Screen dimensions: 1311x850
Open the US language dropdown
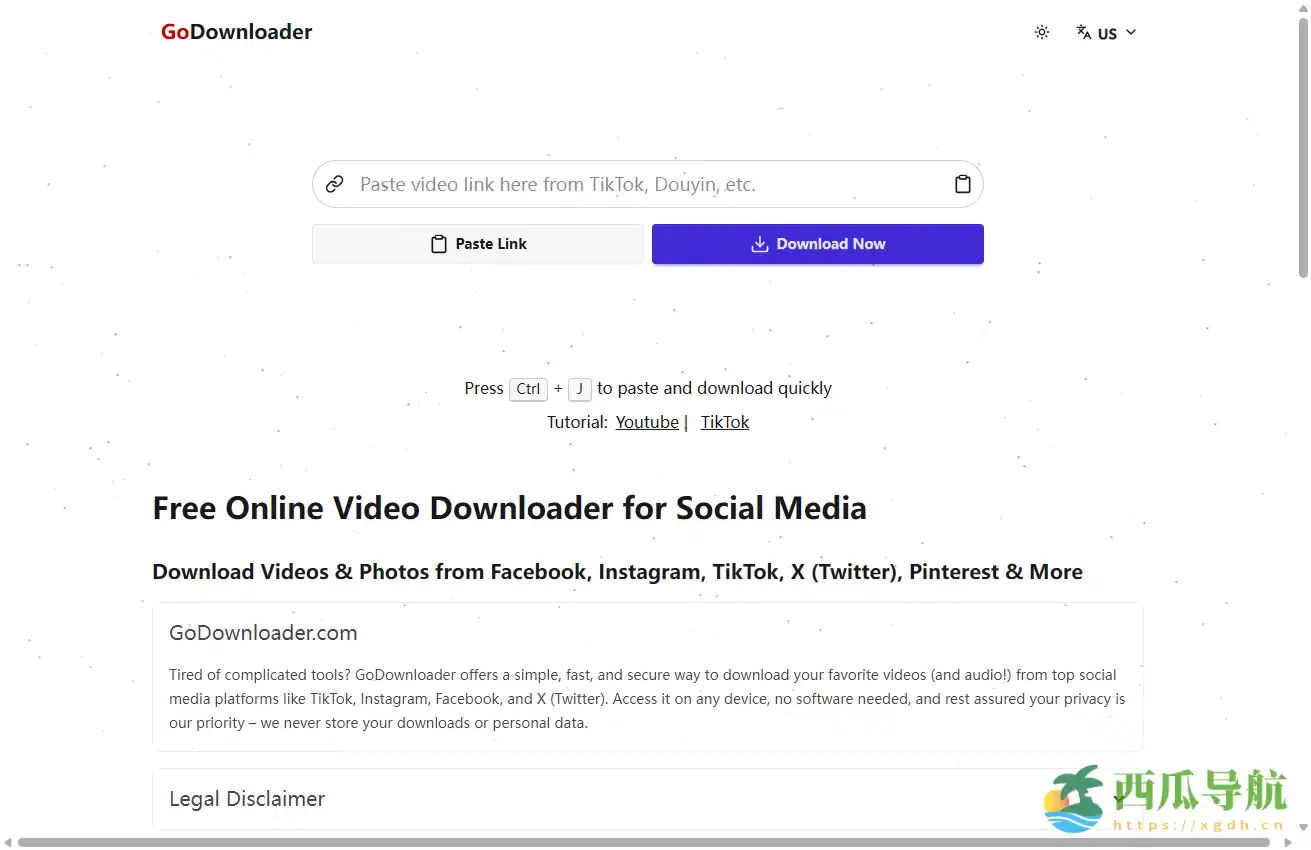coord(1107,32)
